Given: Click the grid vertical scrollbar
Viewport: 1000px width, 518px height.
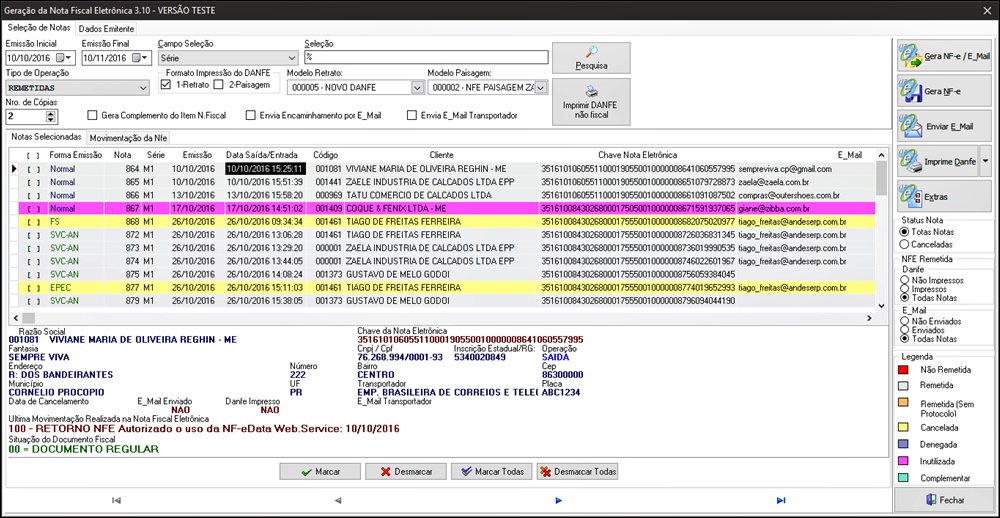Looking at the screenshot, I should tap(881, 230).
